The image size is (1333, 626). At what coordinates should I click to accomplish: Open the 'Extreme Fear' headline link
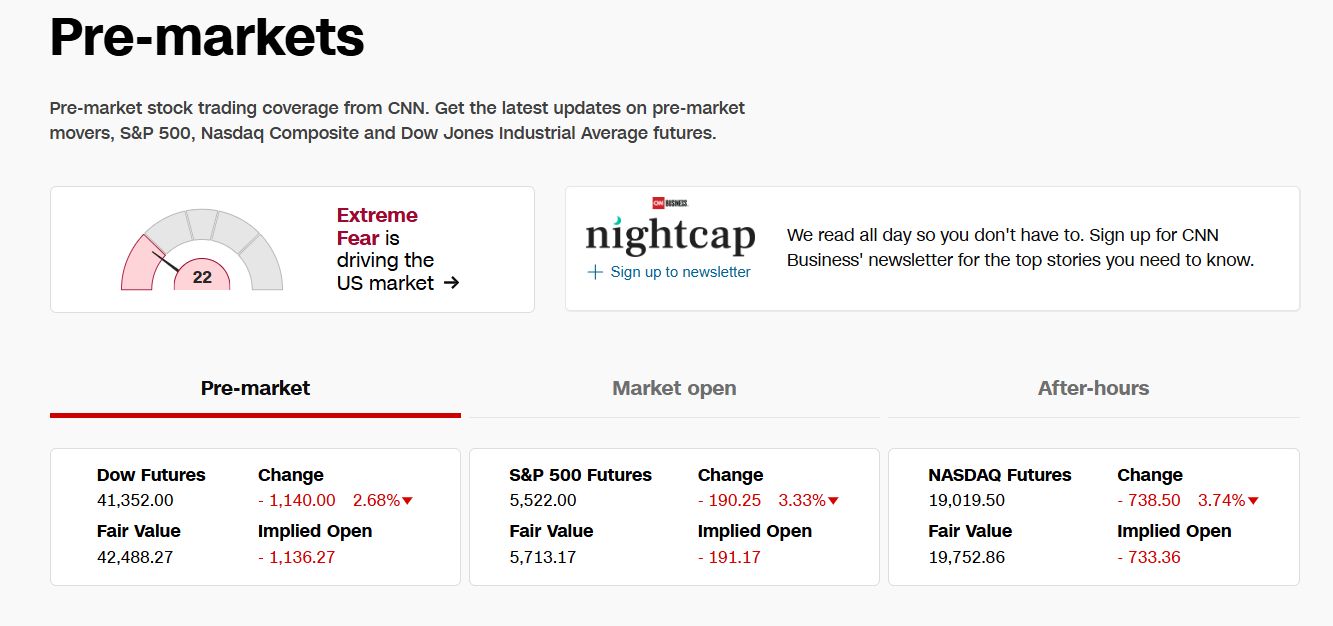tap(377, 226)
